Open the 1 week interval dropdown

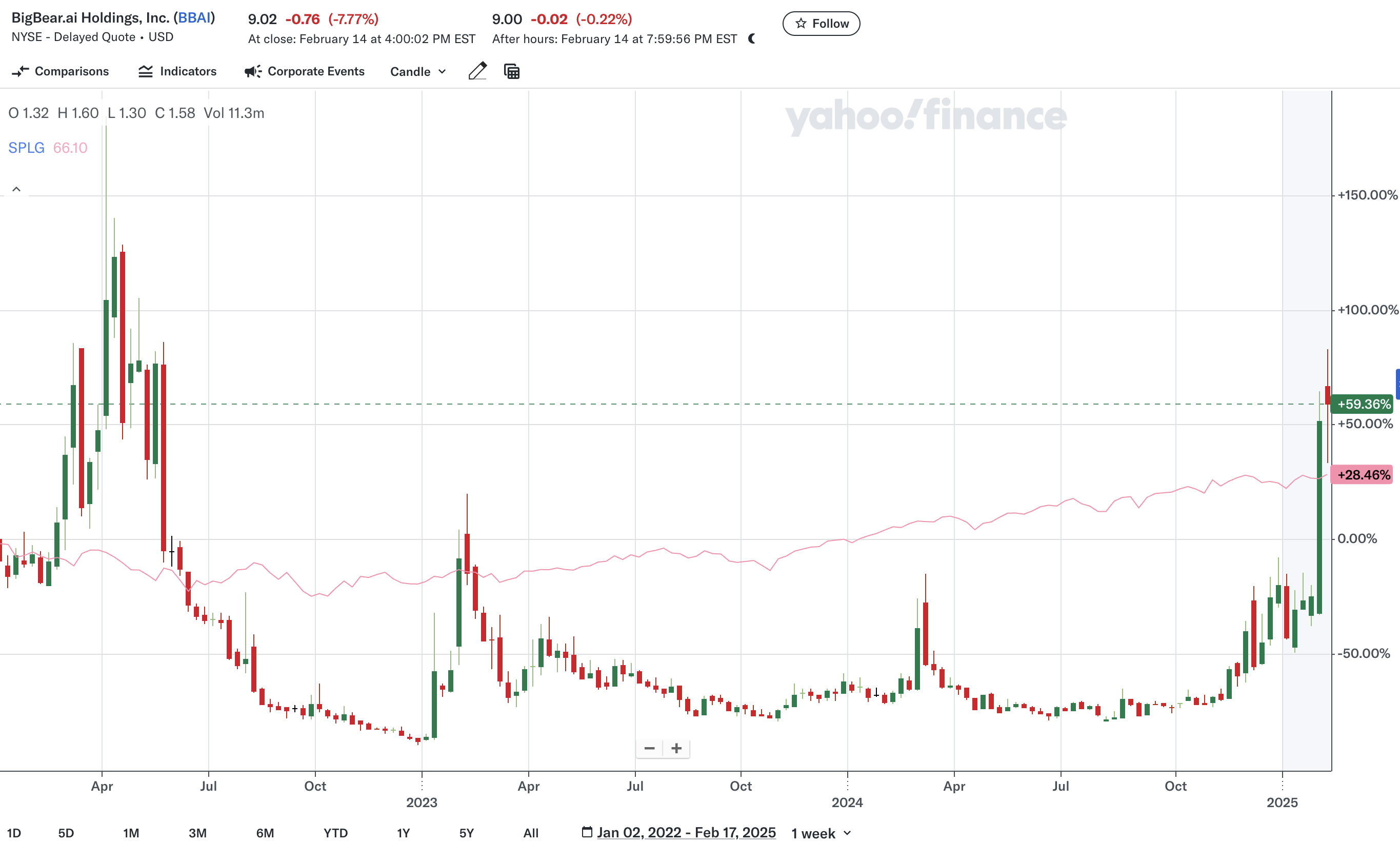click(x=821, y=833)
